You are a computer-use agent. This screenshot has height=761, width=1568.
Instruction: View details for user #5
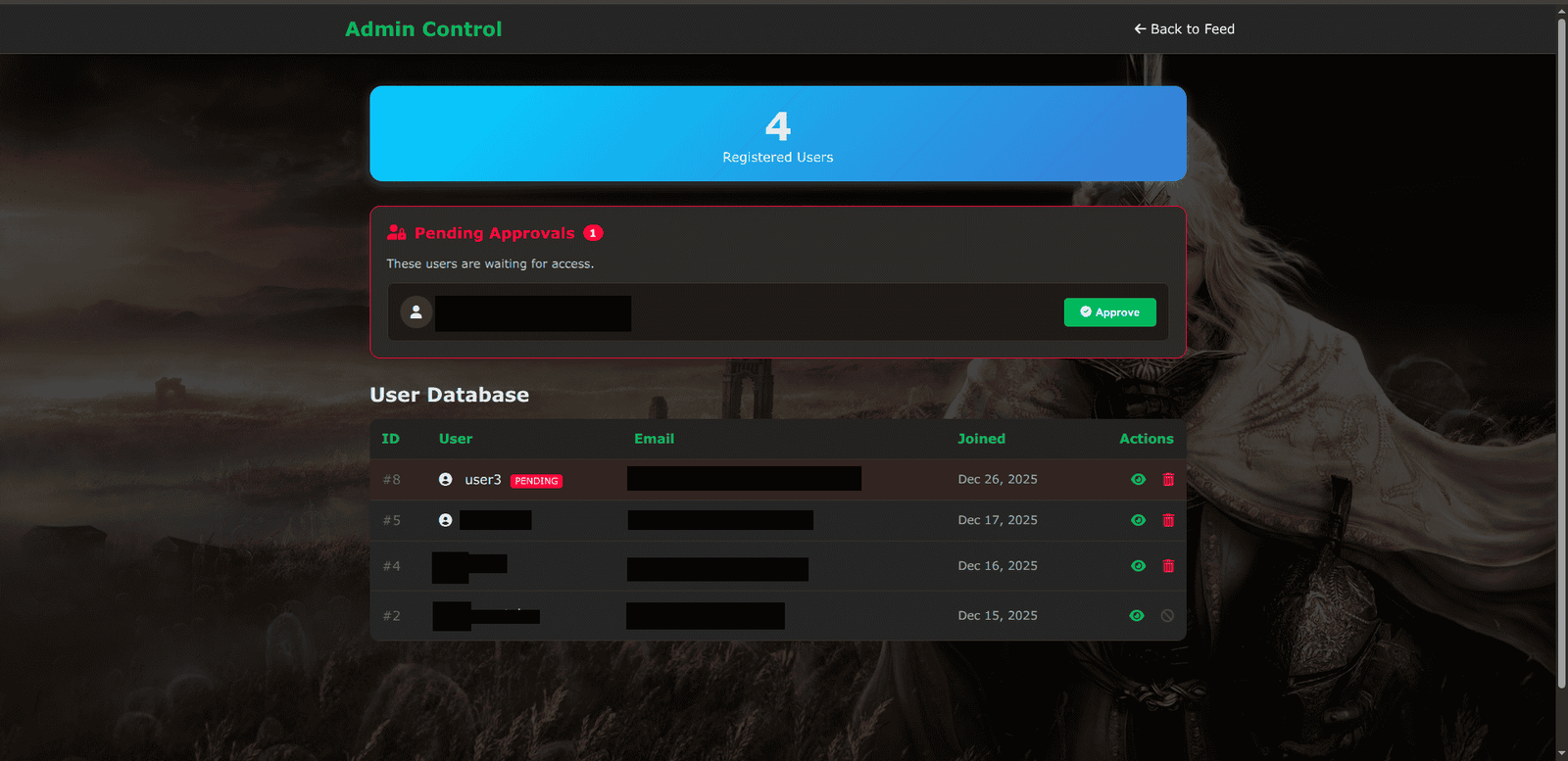point(1138,521)
